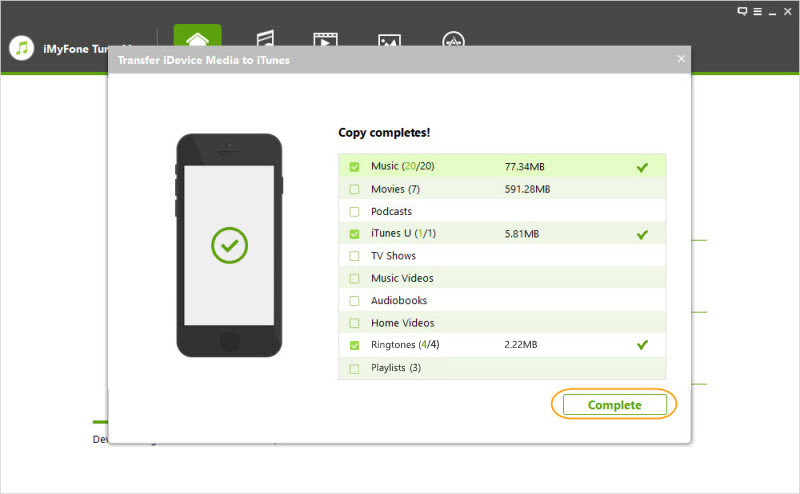
Task: Check the TV Shows checkbox
Action: point(354,256)
